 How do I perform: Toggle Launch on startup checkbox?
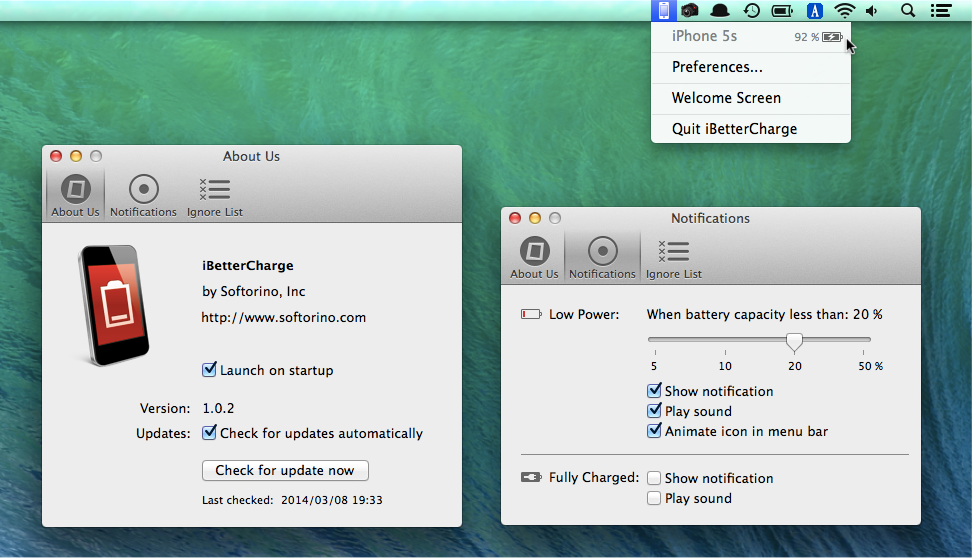(210, 370)
